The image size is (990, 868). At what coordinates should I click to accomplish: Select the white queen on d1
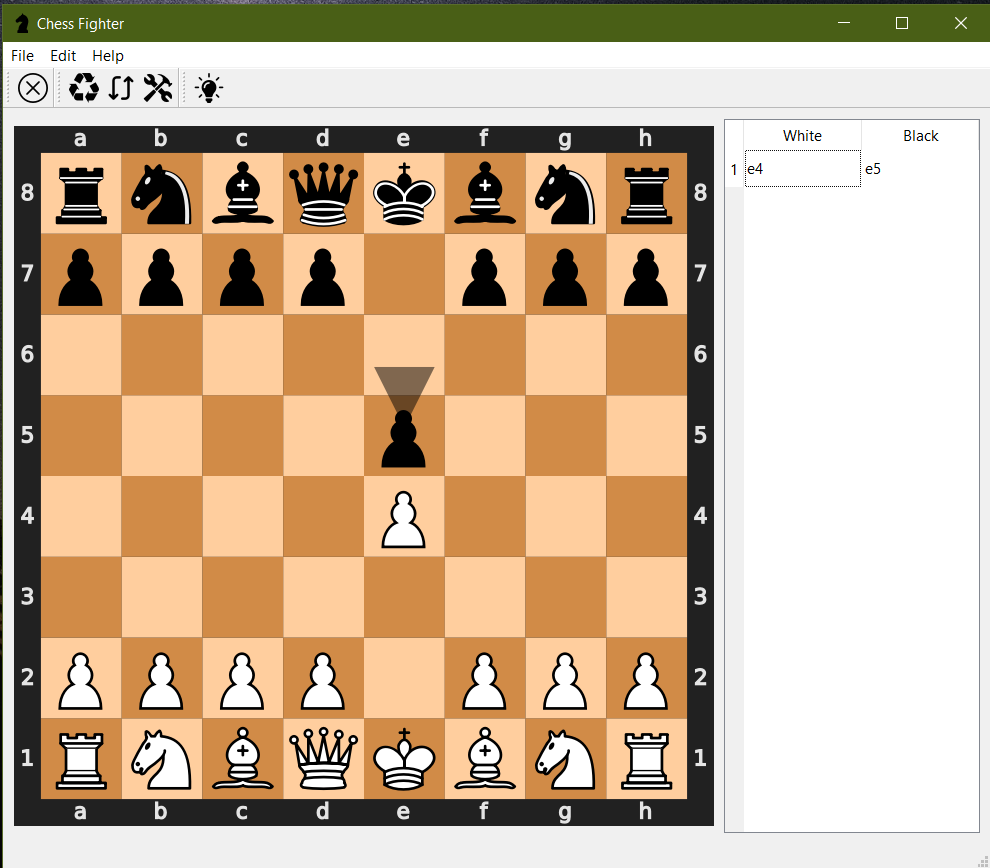(323, 759)
